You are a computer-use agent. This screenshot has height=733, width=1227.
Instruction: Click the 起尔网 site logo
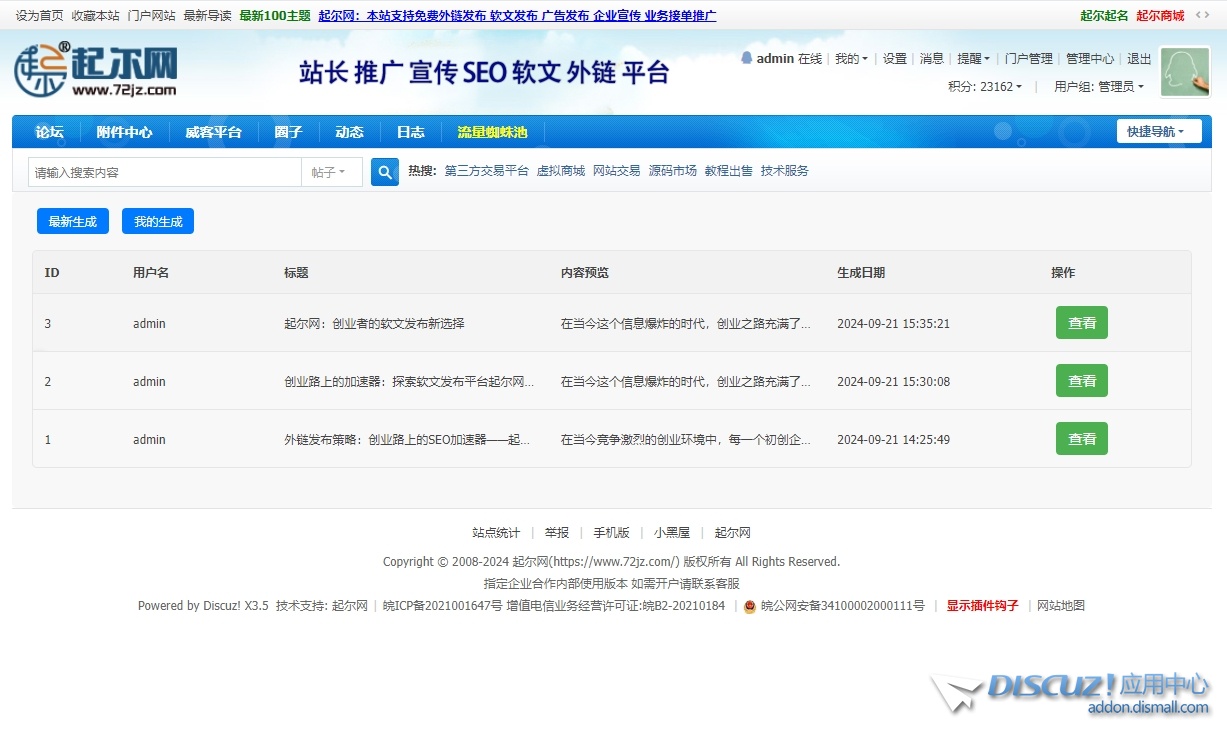[x=96, y=70]
